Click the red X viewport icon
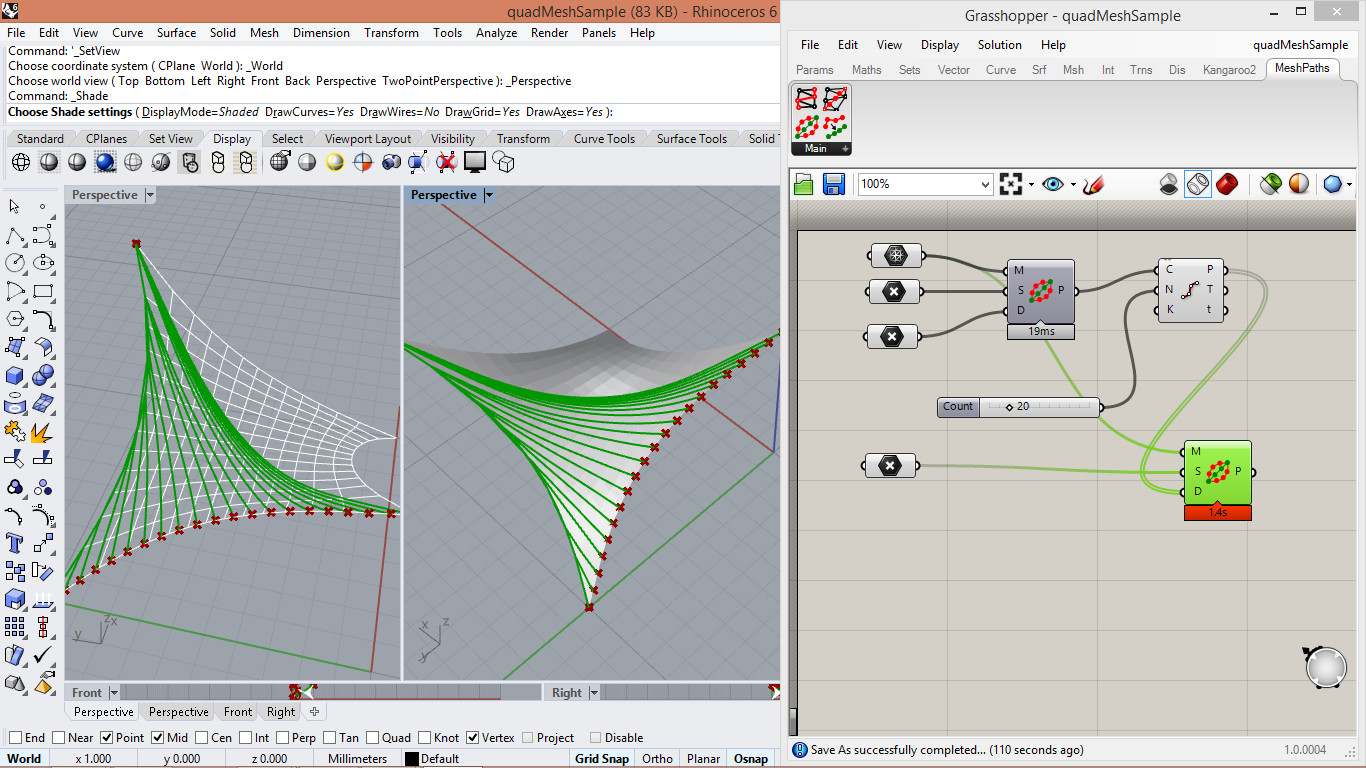The image size is (1366, 768). click(447, 162)
